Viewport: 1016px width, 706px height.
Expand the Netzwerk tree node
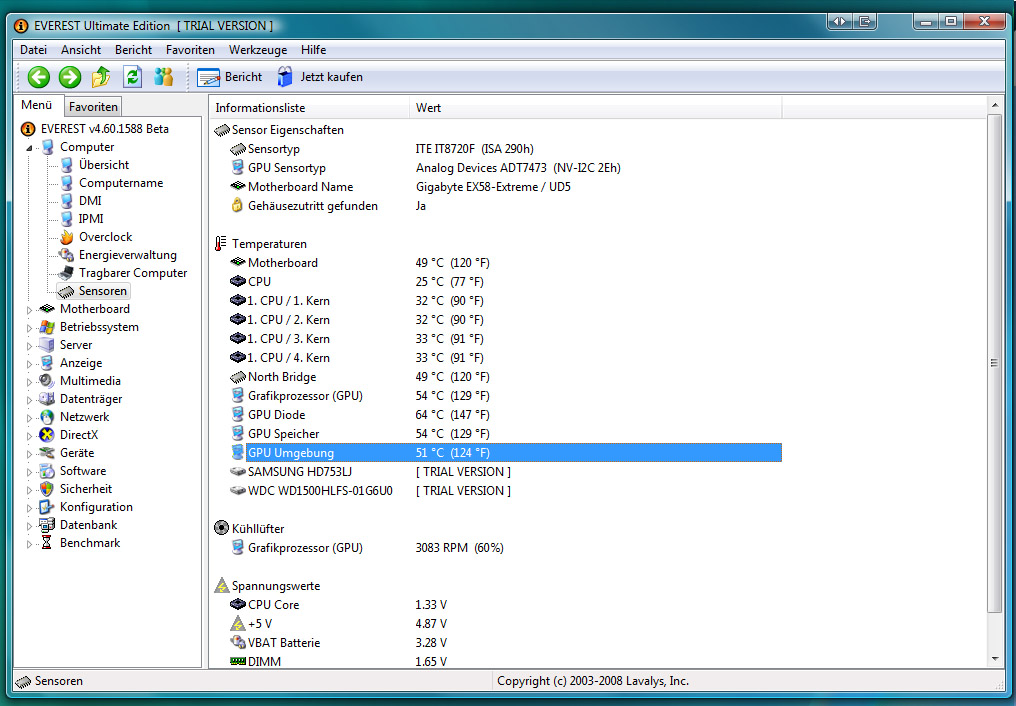pos(29,418)
